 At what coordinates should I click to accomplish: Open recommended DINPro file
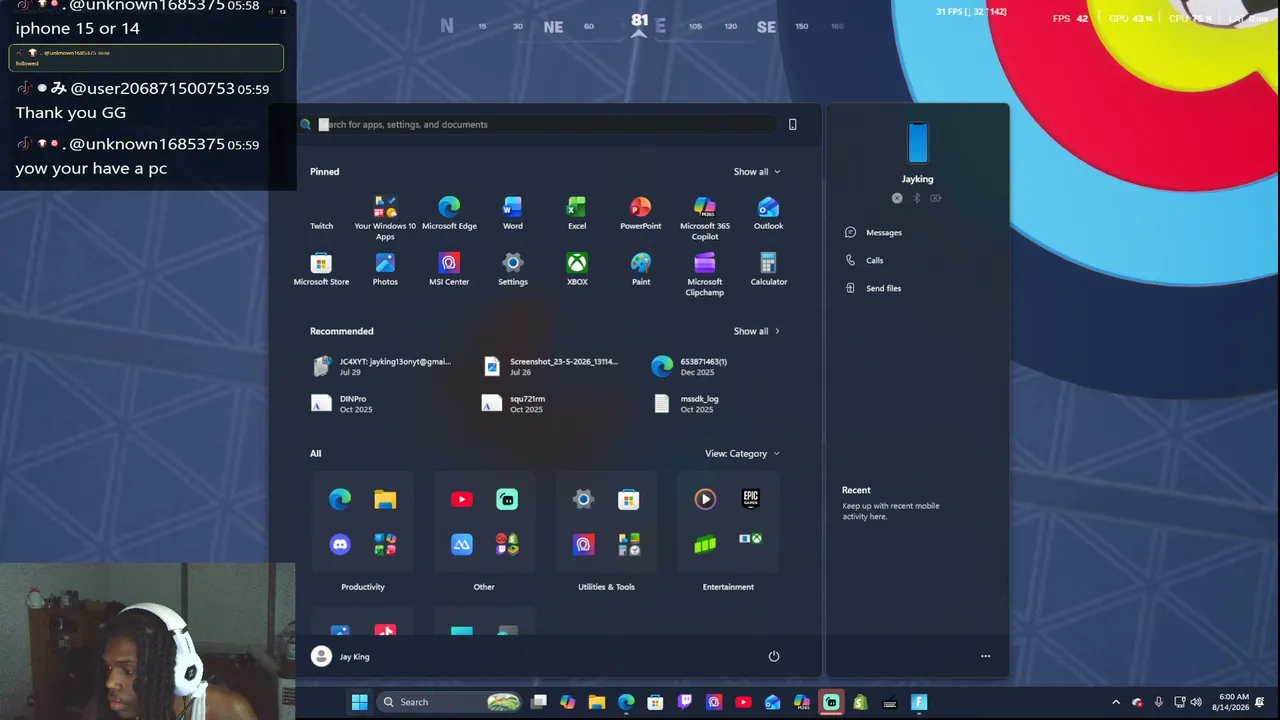(x=342, y=404)
